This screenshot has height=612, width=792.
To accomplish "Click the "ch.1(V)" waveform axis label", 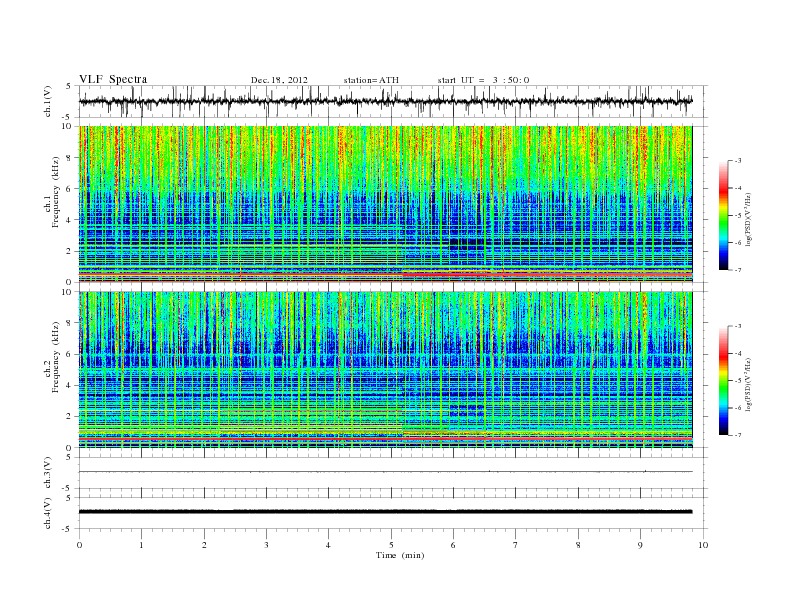I will 48,101.
